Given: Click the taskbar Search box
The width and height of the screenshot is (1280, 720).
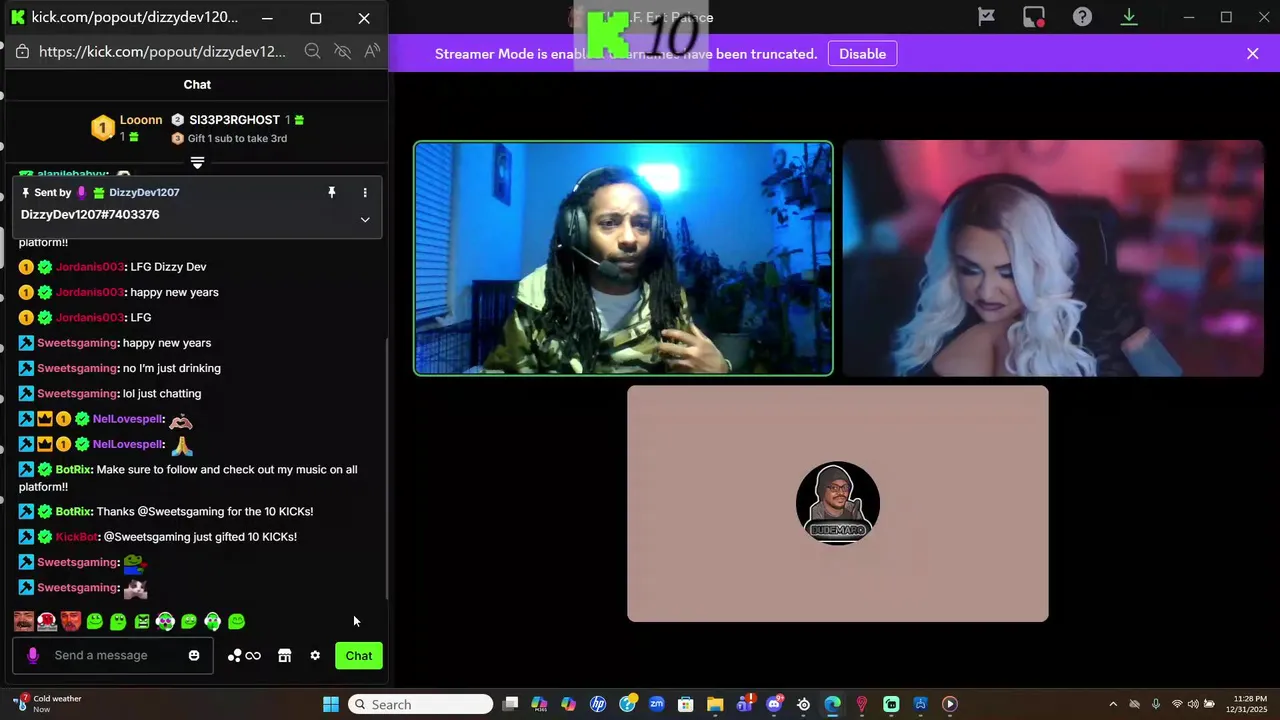Looking at the screenshot, I should 420,704.
